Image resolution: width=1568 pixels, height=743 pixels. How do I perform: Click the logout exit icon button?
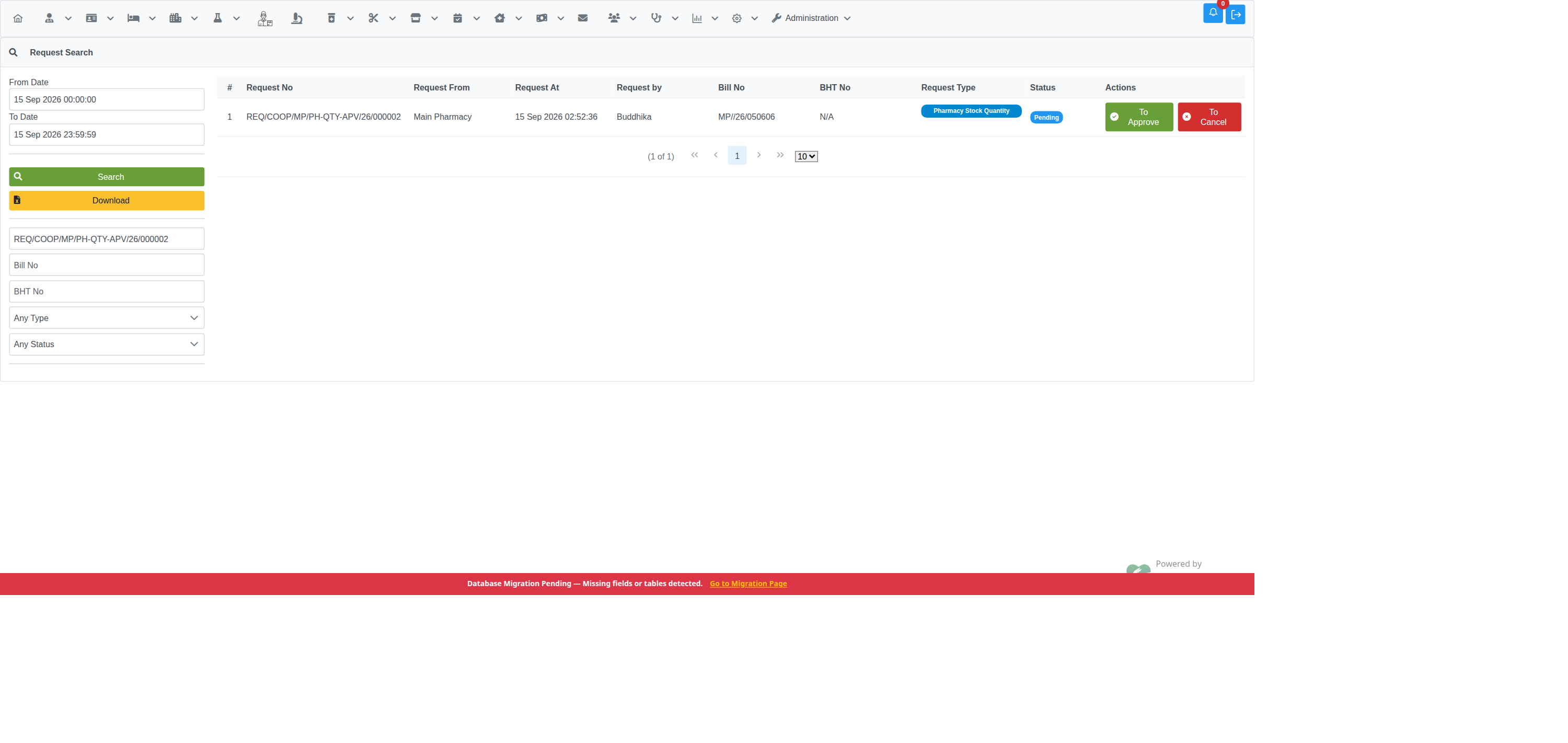[1236, 15]
